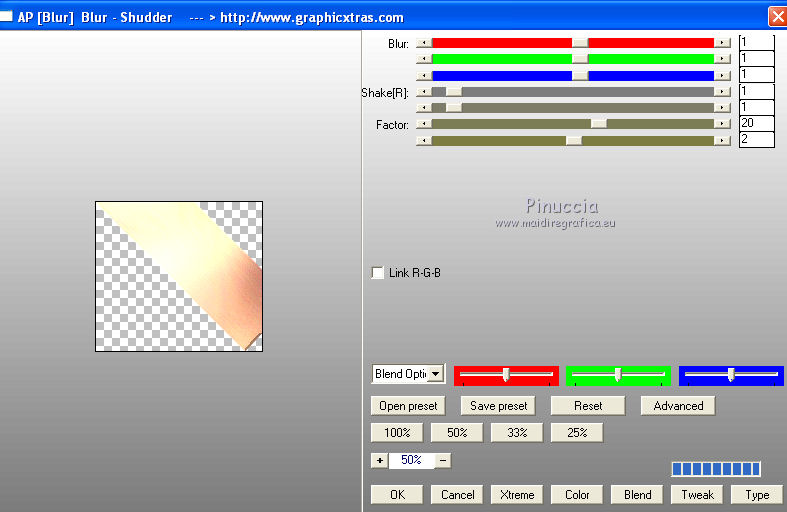Screen dimensions: 787x512
Task: Click left arrow of red Blur slider
Action: (x=424, y=43)
